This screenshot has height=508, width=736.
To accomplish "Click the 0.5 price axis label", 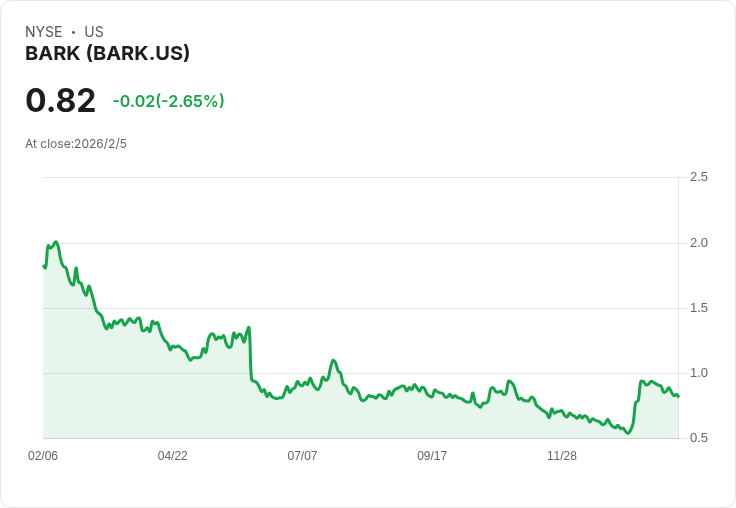I will [698, 438].
